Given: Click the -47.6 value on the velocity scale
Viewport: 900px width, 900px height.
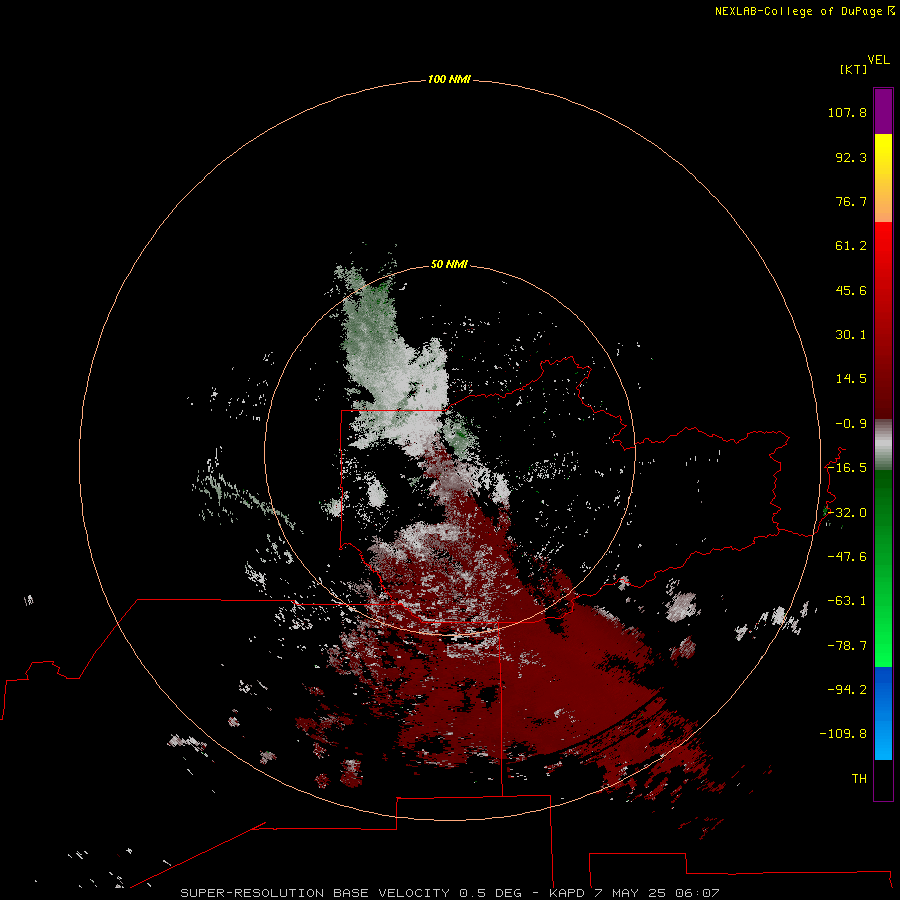Looking at the screenshot, I should pos(847,557).
